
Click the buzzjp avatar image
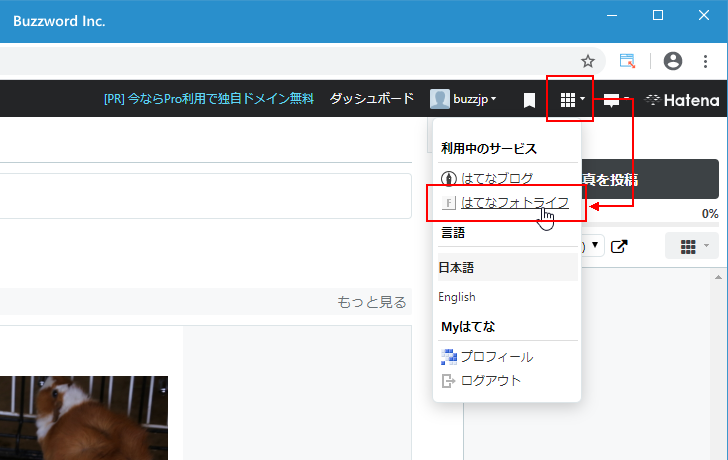[x=440, y=99]
